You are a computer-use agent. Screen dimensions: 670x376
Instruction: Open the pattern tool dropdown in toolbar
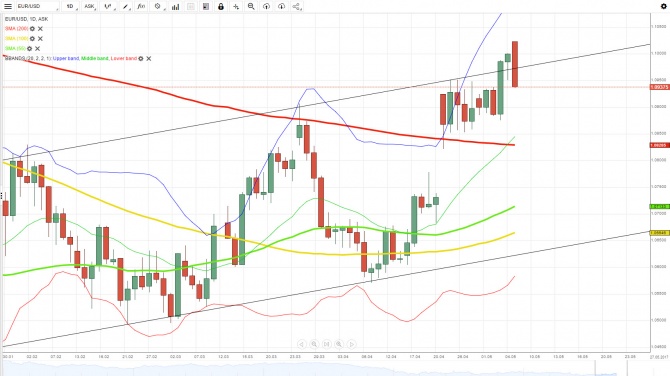[x=158, y=6]
